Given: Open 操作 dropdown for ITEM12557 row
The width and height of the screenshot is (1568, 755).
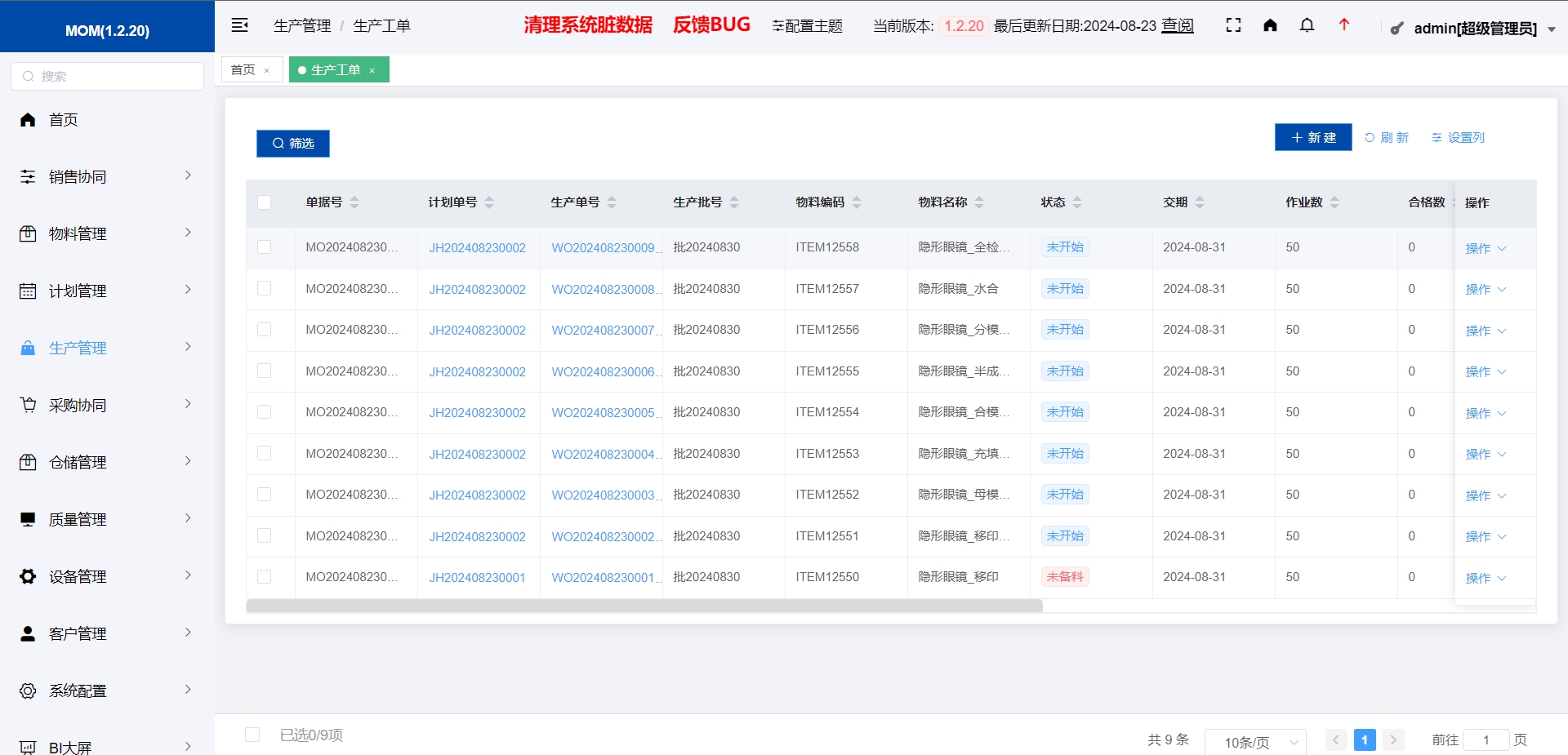Looking at the screenshot, I should tap(1486, 289).
